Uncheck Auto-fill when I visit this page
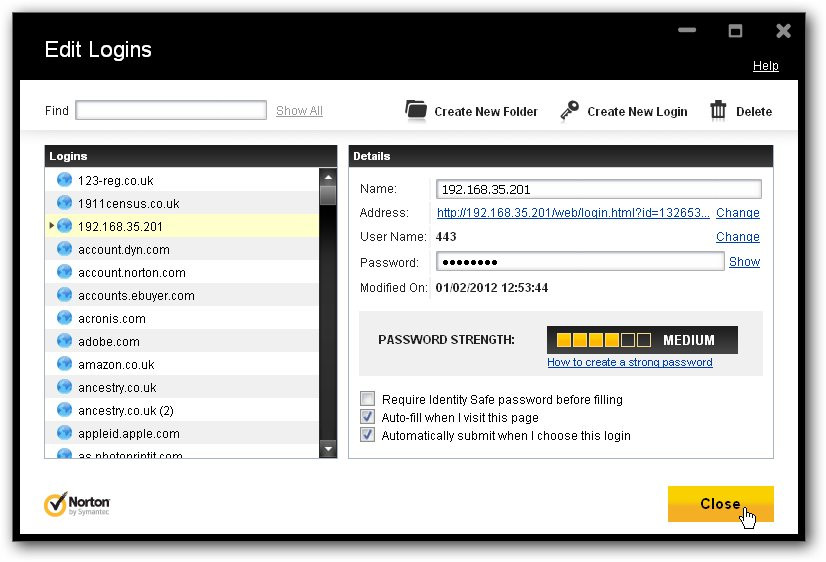Viewport: 826px width, 562px height. 367,417
